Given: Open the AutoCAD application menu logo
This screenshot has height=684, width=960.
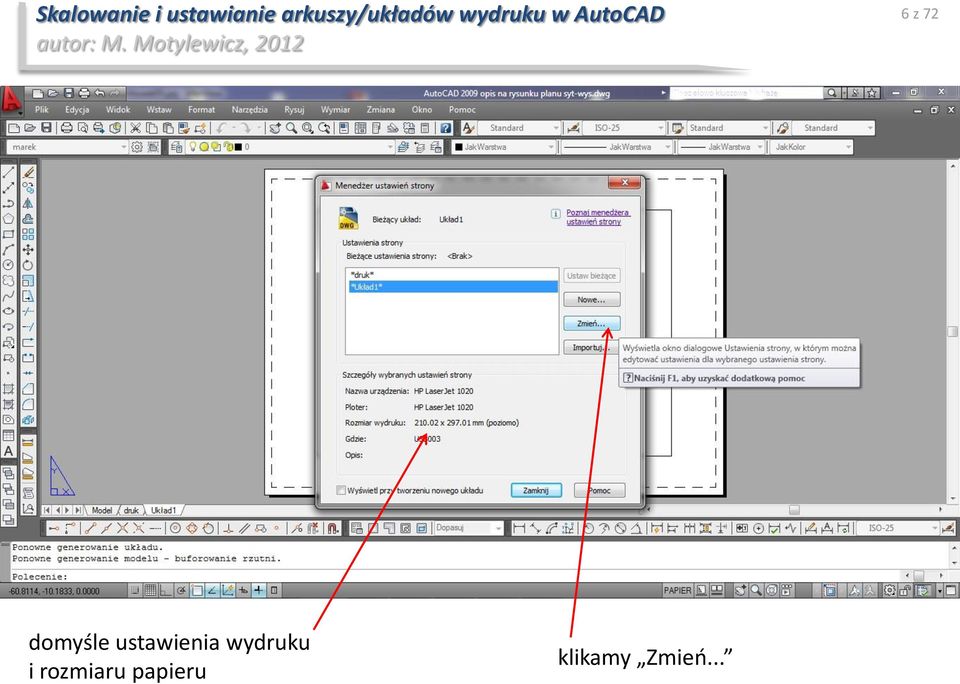Looking at the screenshot, I should (12, 100).
